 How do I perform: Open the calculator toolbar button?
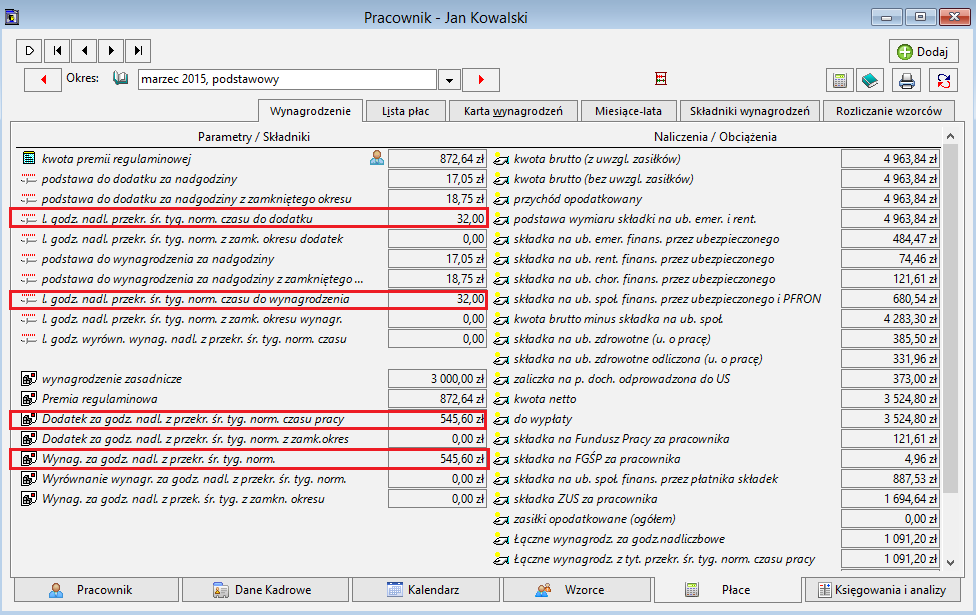point(840,80)
